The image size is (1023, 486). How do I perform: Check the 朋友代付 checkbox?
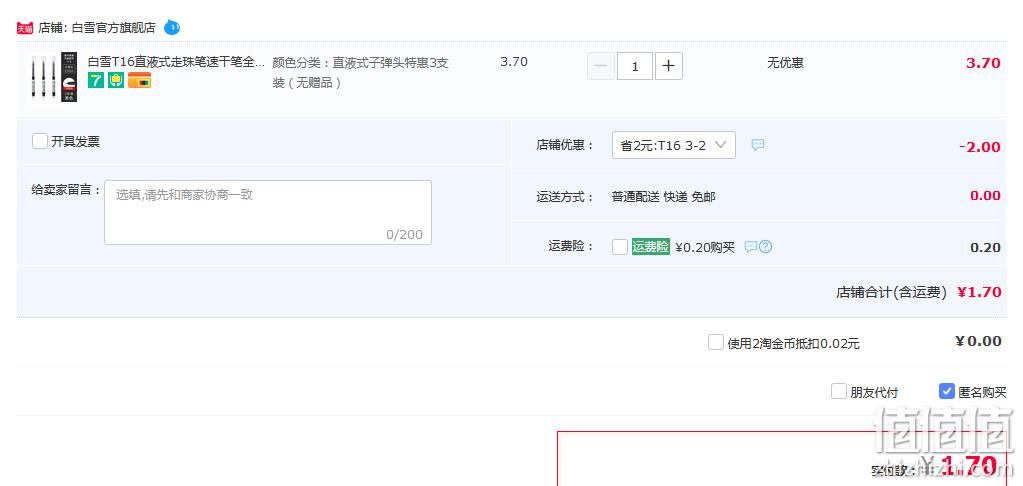click(838, 391)
